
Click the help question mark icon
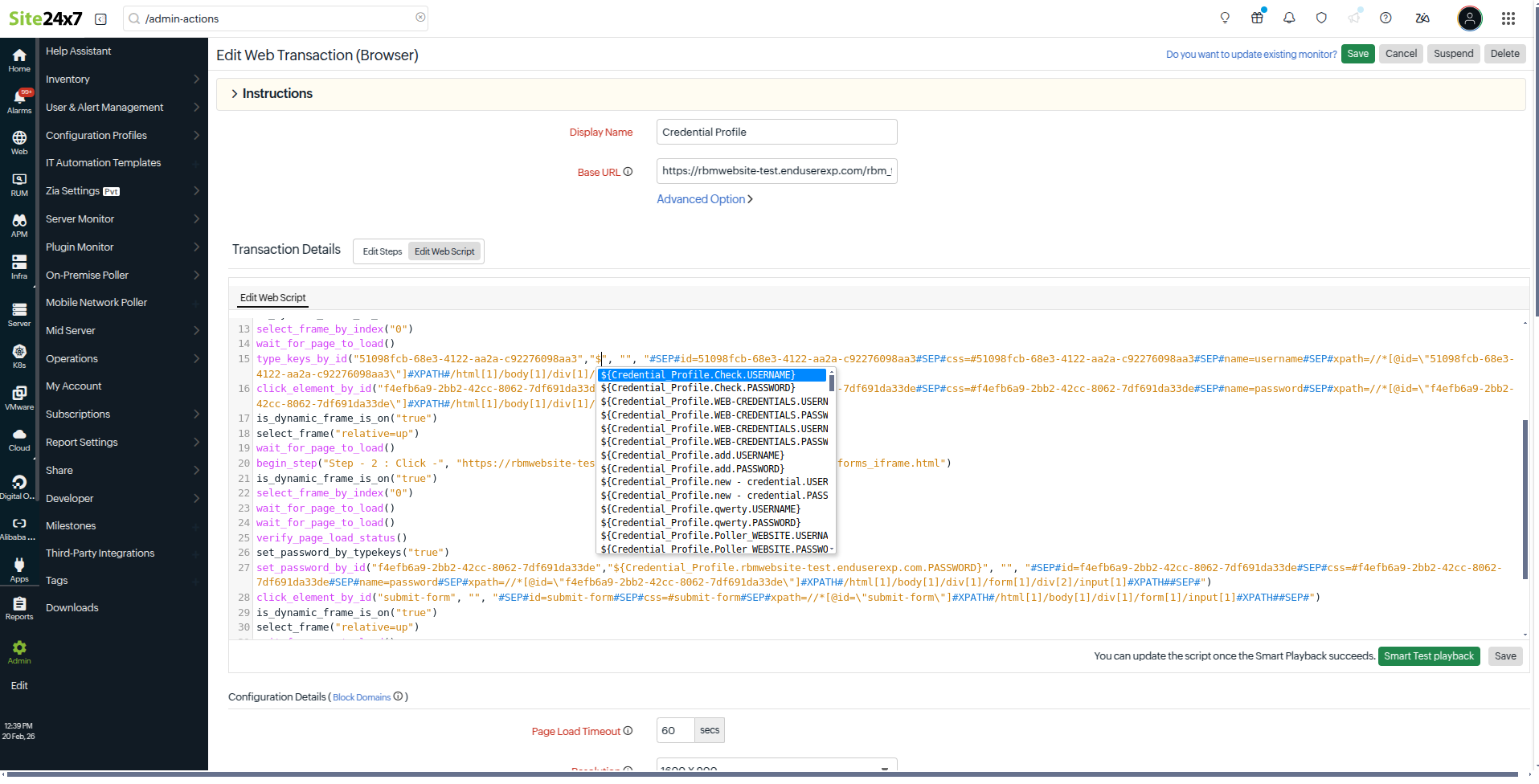[1386, 18]
